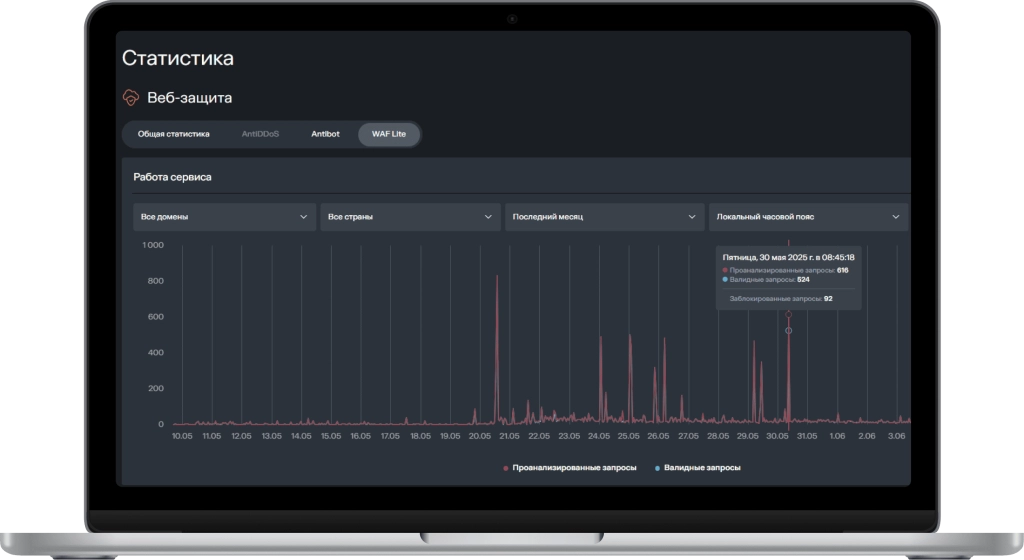Viewport: 1024px width, 560px height.
Task: Open the Последний месяц period dropdown
Action: tap(604, 217)
